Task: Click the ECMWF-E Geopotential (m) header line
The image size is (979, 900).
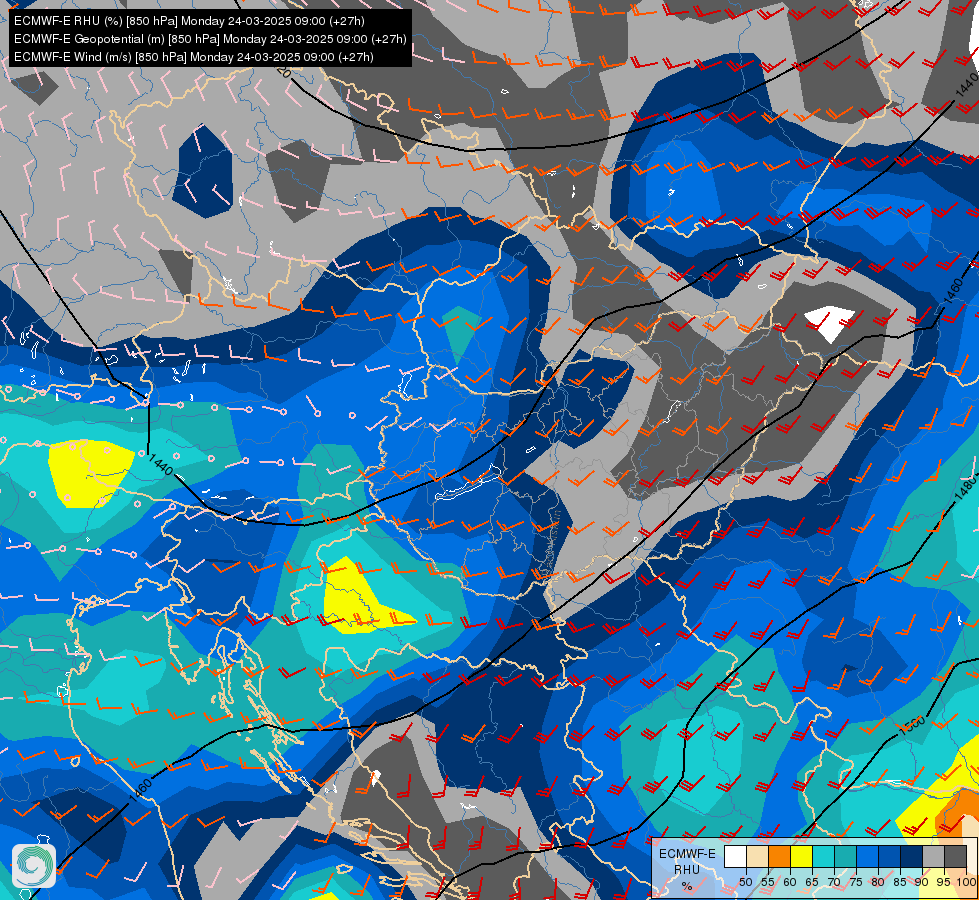Action: (210, 39)
